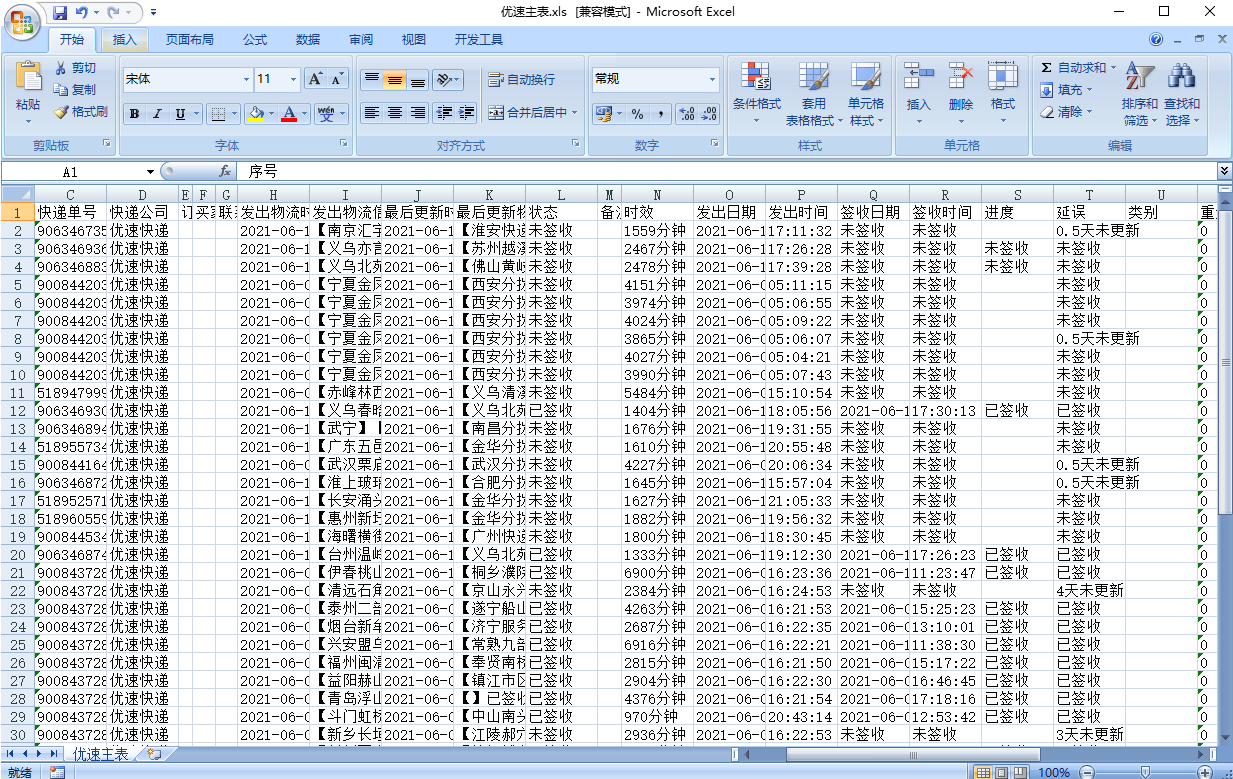Apply comma style

(661, 114)
